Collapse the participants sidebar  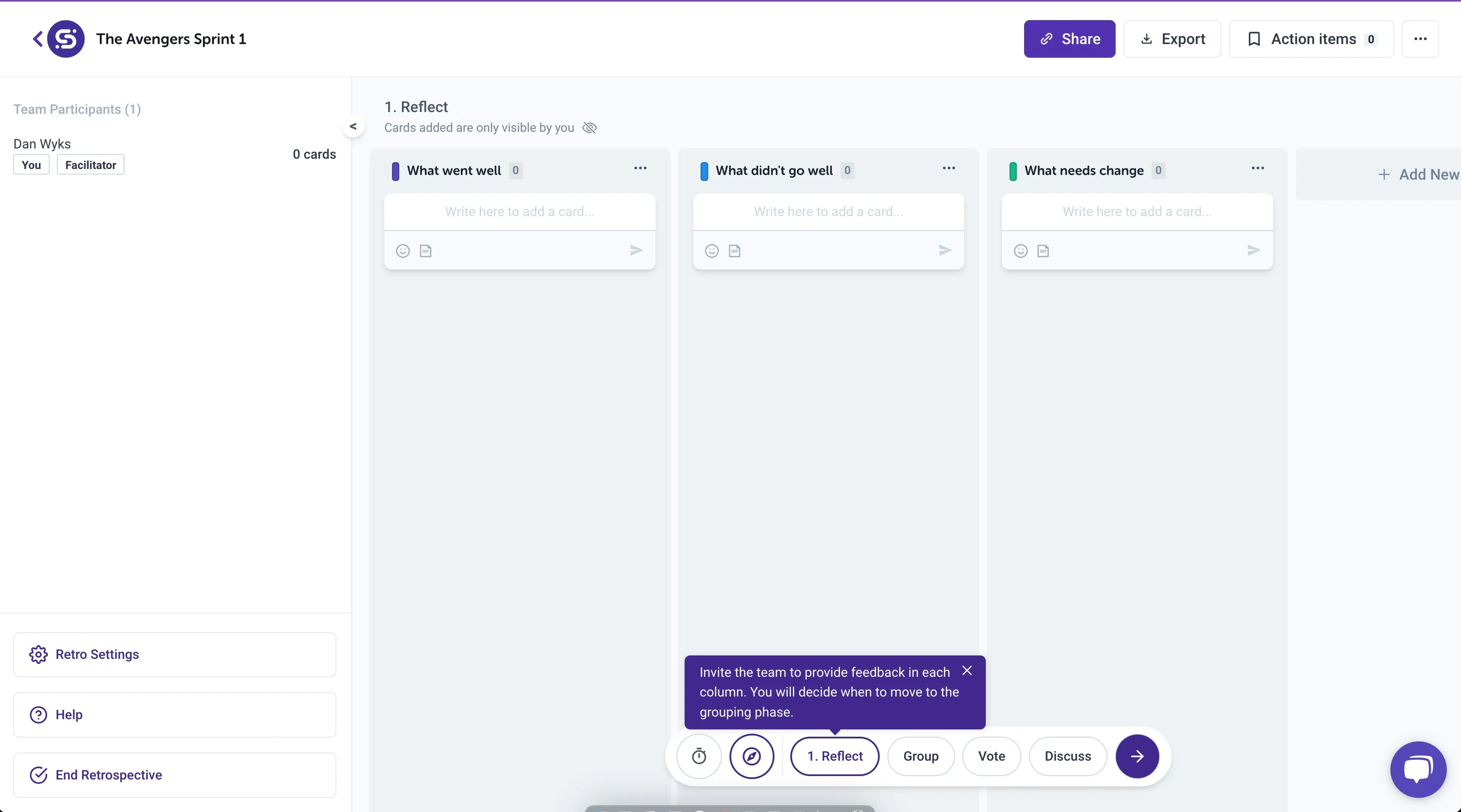pyautogui.click(x=353, y=126)
